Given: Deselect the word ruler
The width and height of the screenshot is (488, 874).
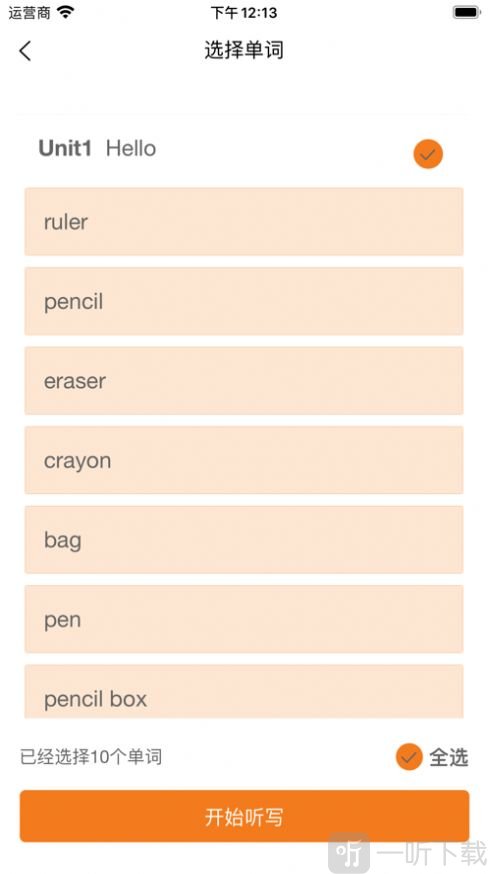Looking at the screenshot, I should tap(244, 221).
